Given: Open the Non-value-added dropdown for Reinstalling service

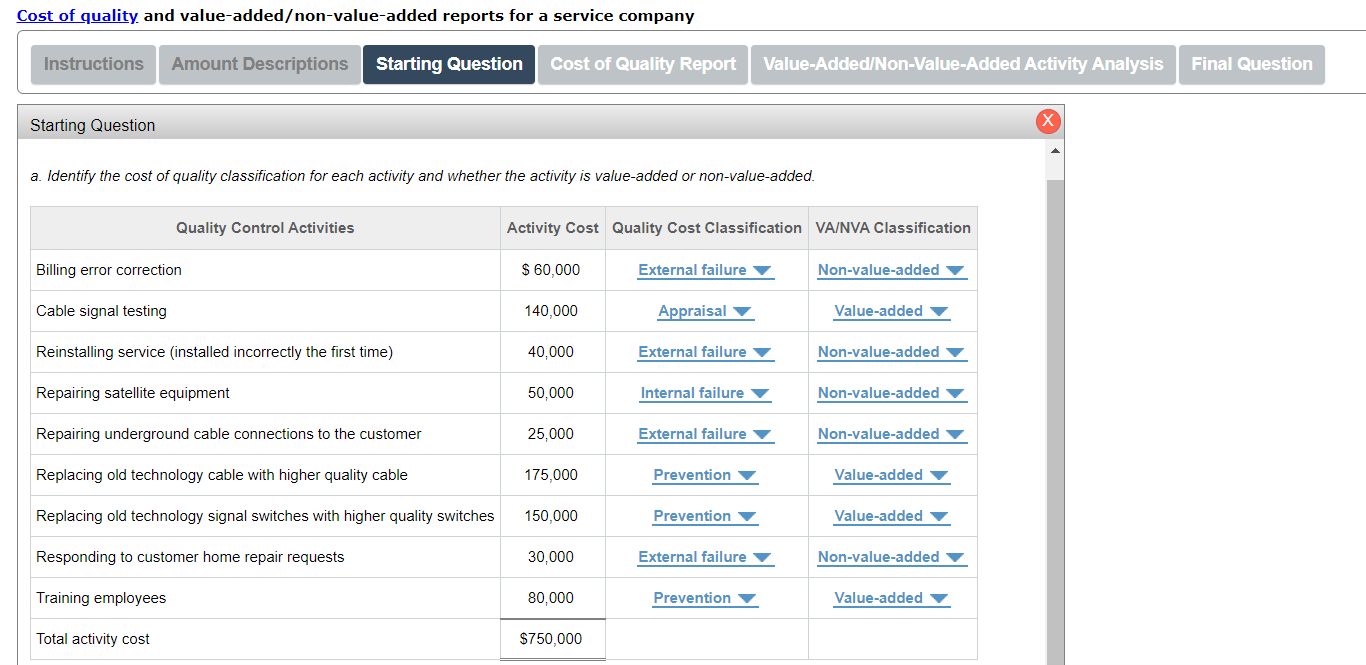Looking at the screenshot, I should pyautogui.click(x=891, y=351).
